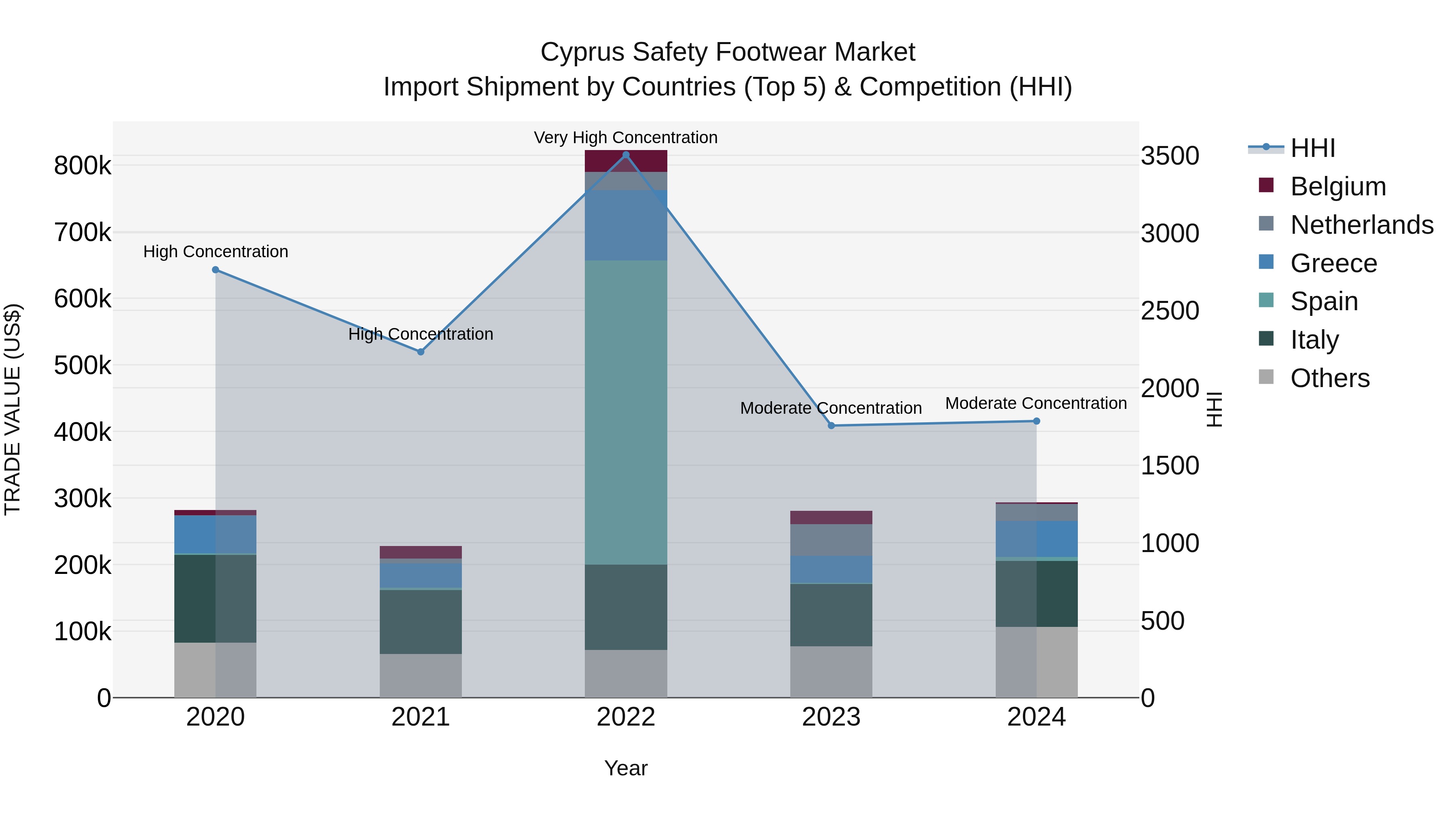The image size is (1456, 819).
Task: Click the 'Moderate Concentration' label above 2023
Action: (831, 408)
